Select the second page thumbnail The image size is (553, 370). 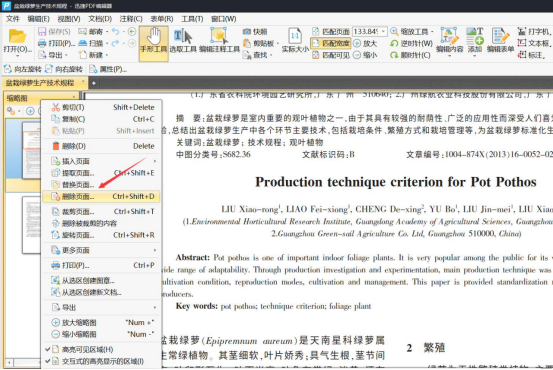(31, 225)
